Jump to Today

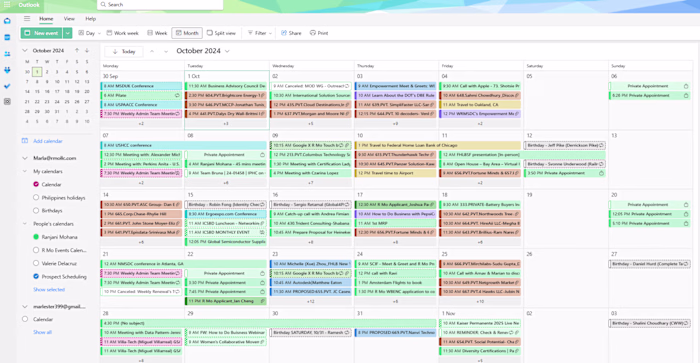(x=124, y=51)
